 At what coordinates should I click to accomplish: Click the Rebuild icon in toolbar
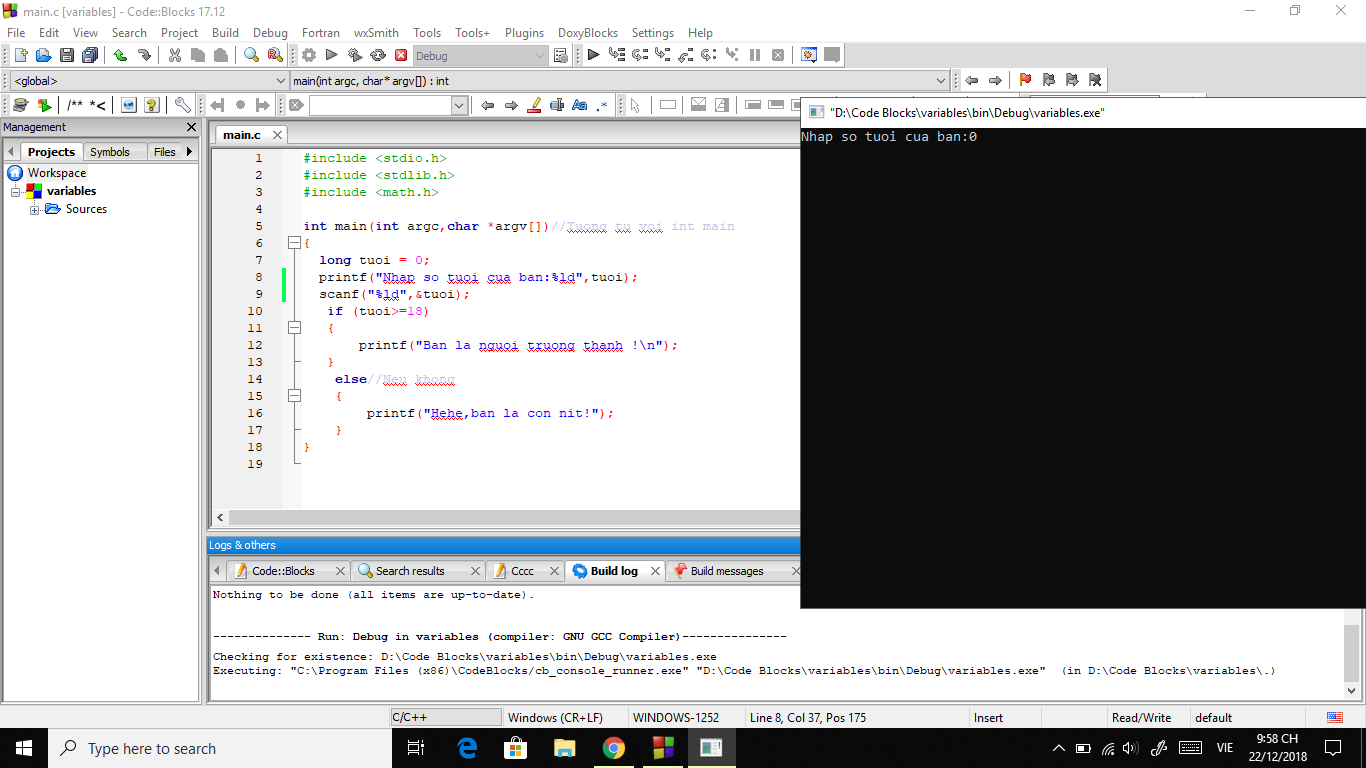(378, 56)
